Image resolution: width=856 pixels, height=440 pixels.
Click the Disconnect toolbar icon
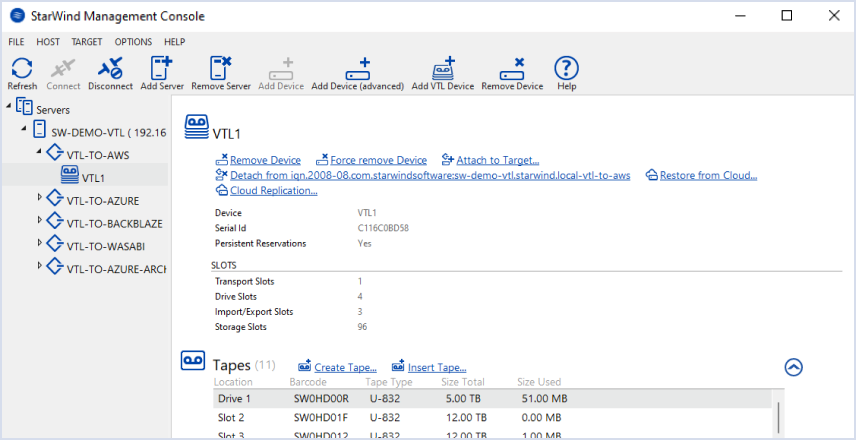click(110, 69)
